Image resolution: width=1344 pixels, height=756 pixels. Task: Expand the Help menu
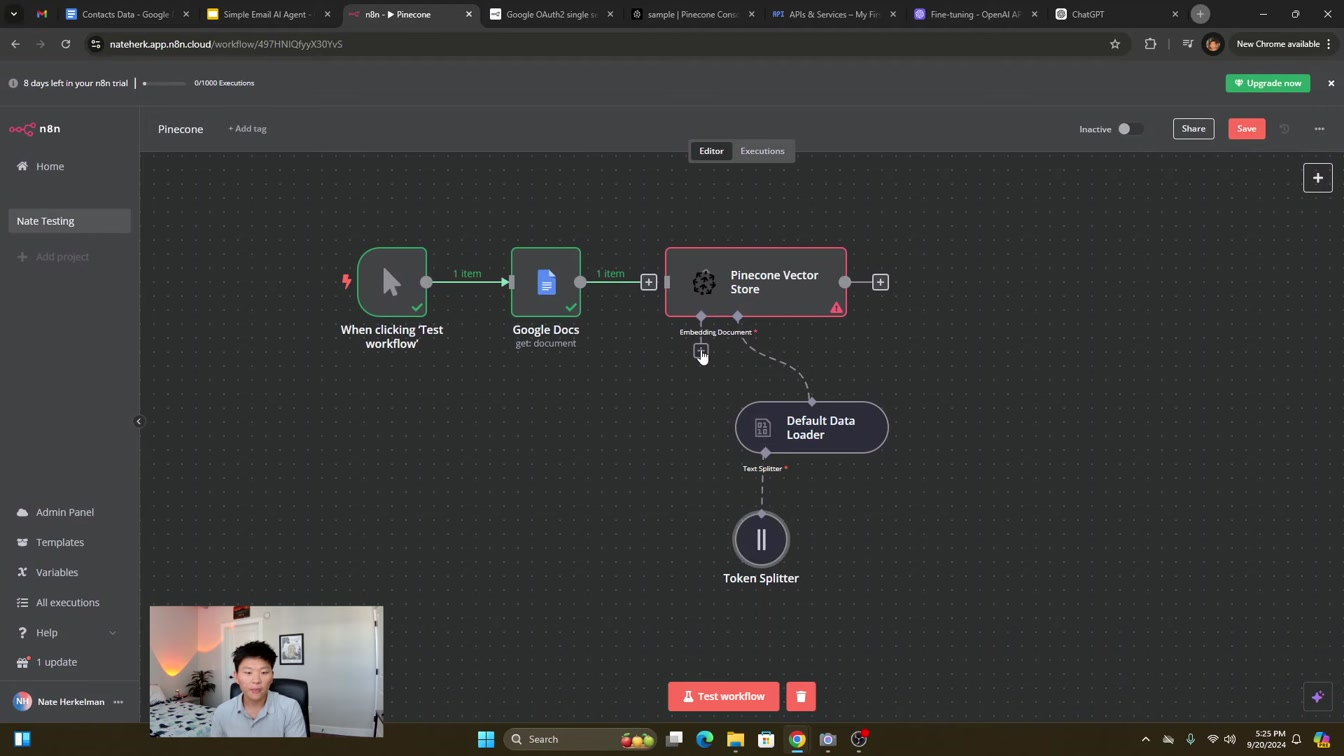click(x=66, y=633)
